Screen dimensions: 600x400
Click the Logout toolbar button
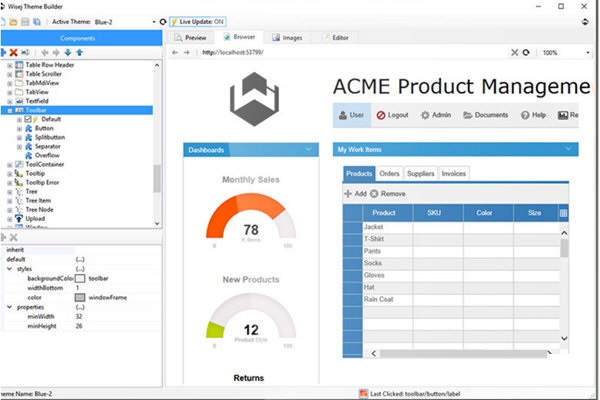coord(393,115)
